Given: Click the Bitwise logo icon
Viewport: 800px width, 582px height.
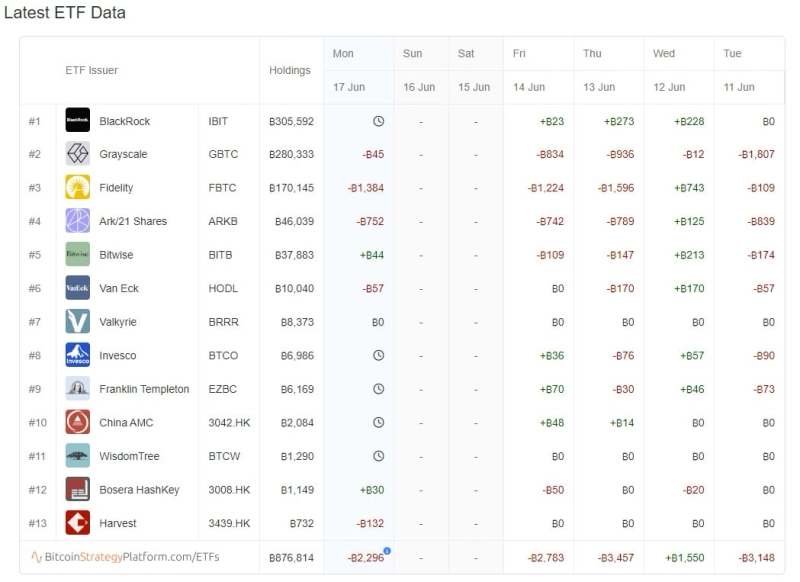Looking at the screenshot, I should click(77, 255).
